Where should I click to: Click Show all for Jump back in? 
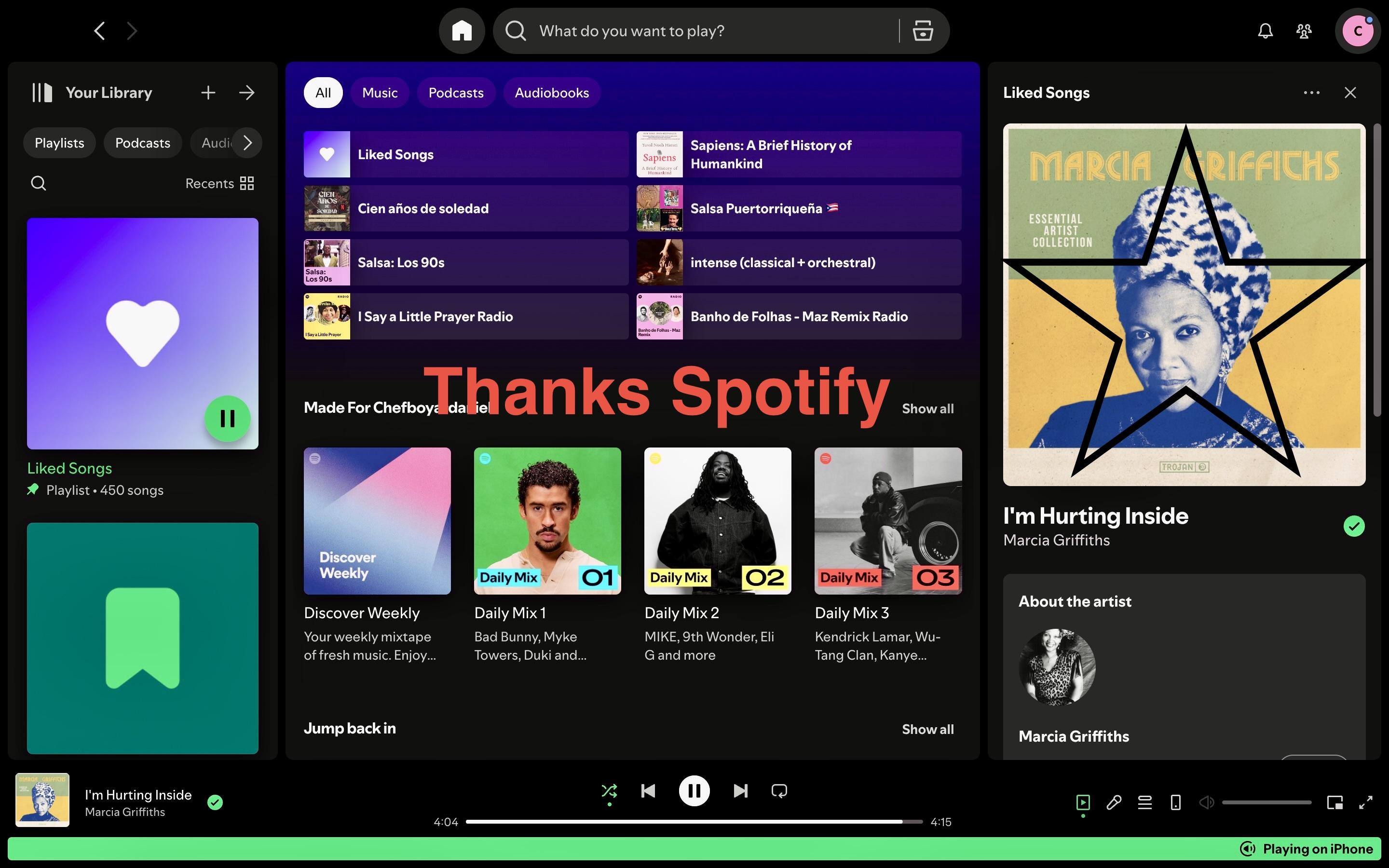coord(927,729)
